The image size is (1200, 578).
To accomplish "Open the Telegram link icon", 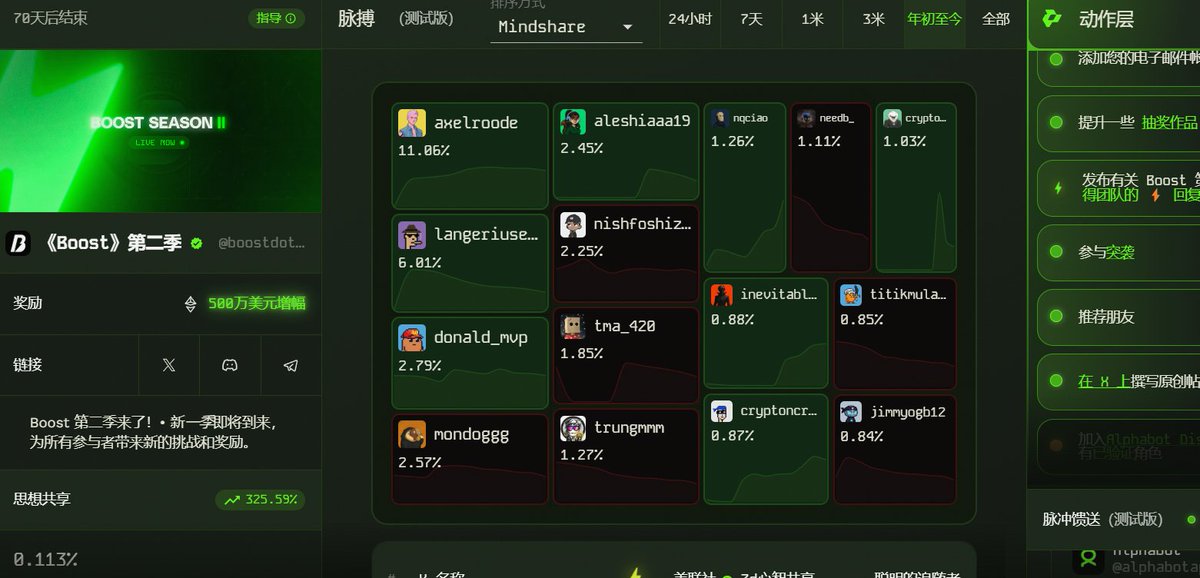I will pos(291,366).
